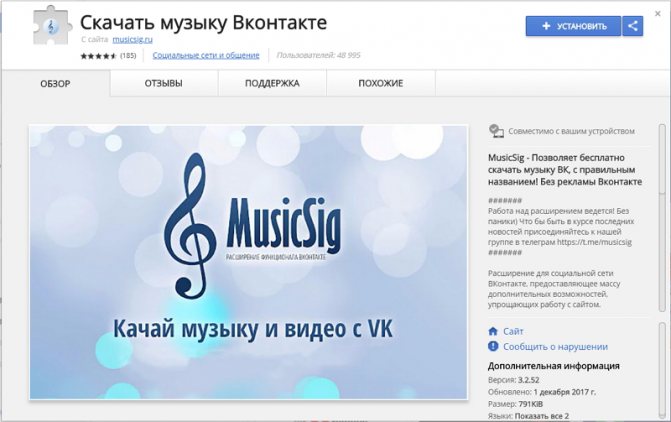671x422 pixels.
Task: Click the lower sidebar scrollbar
Action: (662, 370)
